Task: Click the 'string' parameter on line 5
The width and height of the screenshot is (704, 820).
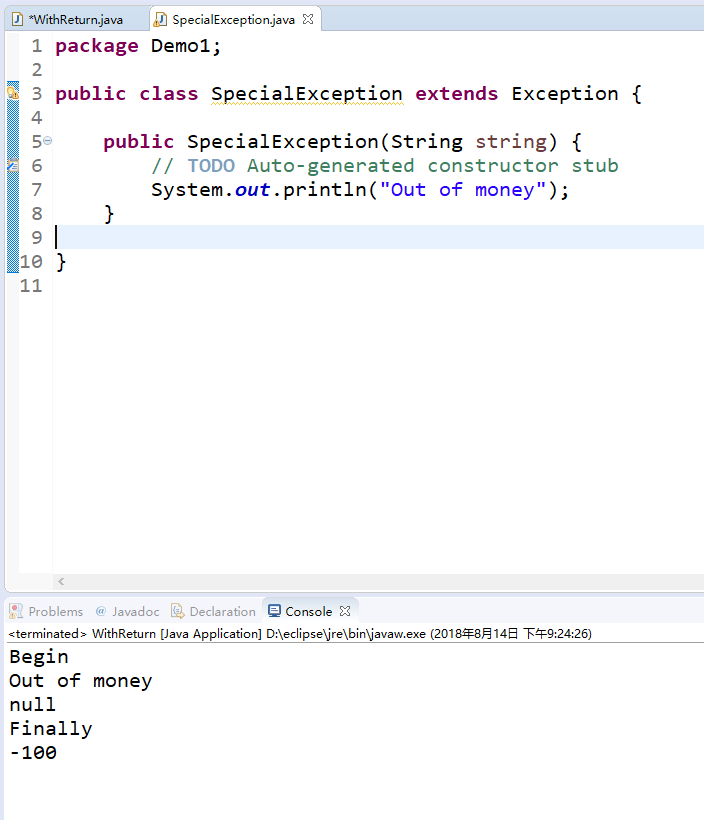Action: pos(511,142)
